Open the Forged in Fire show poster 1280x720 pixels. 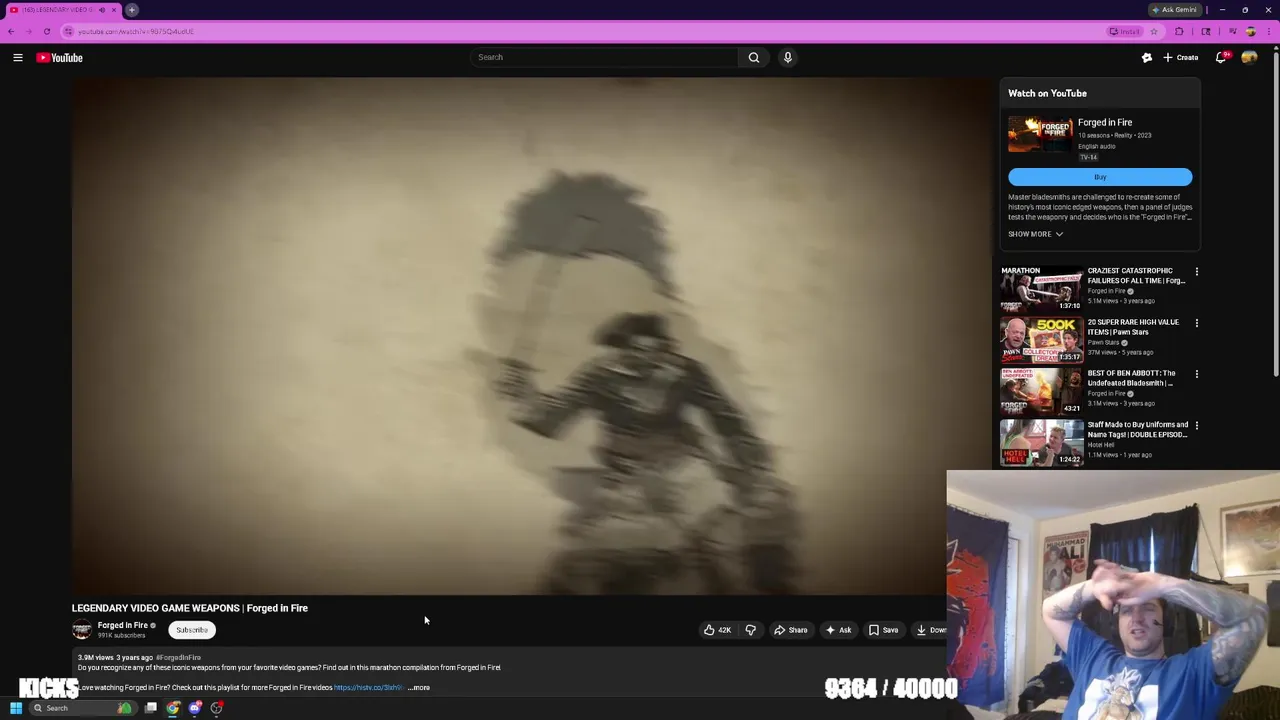(x=1040, y=135)
